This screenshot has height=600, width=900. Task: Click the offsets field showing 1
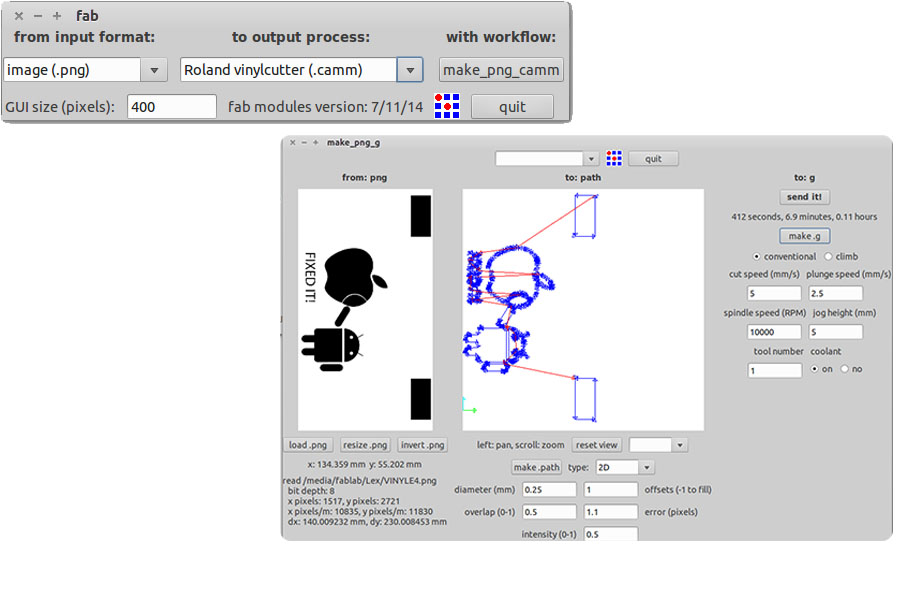click(x=611, y=490)
